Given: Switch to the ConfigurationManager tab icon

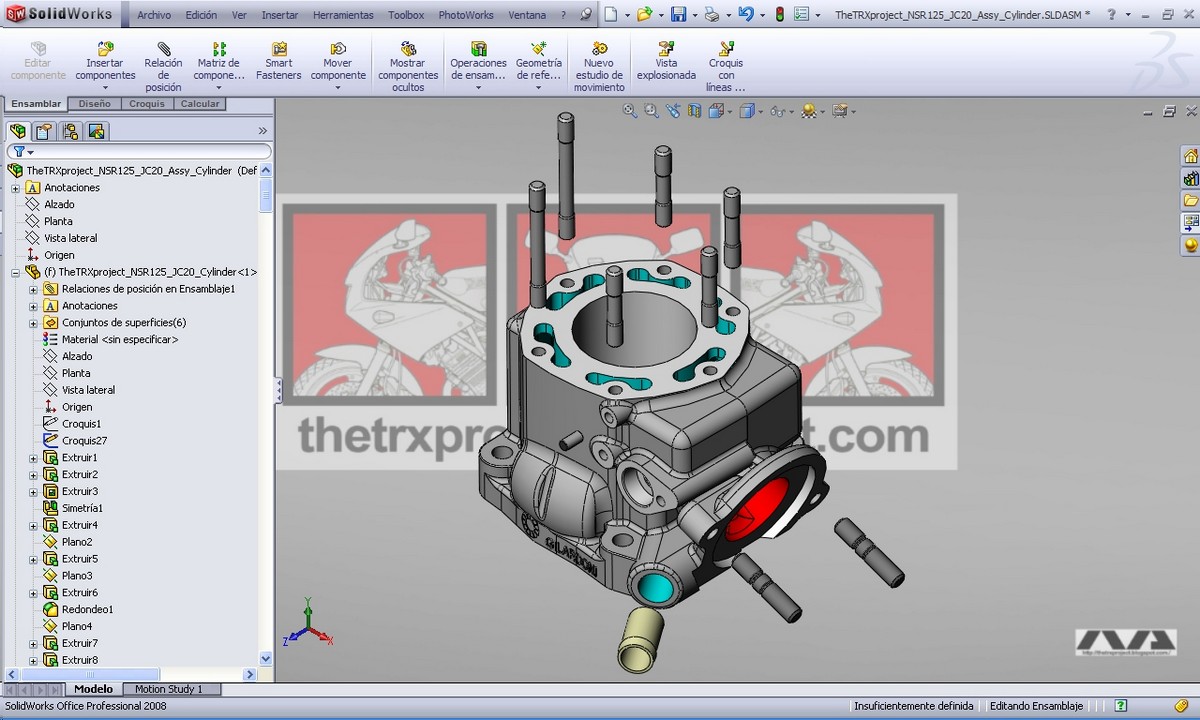Looking at the screenshot, I should [70, 131].
